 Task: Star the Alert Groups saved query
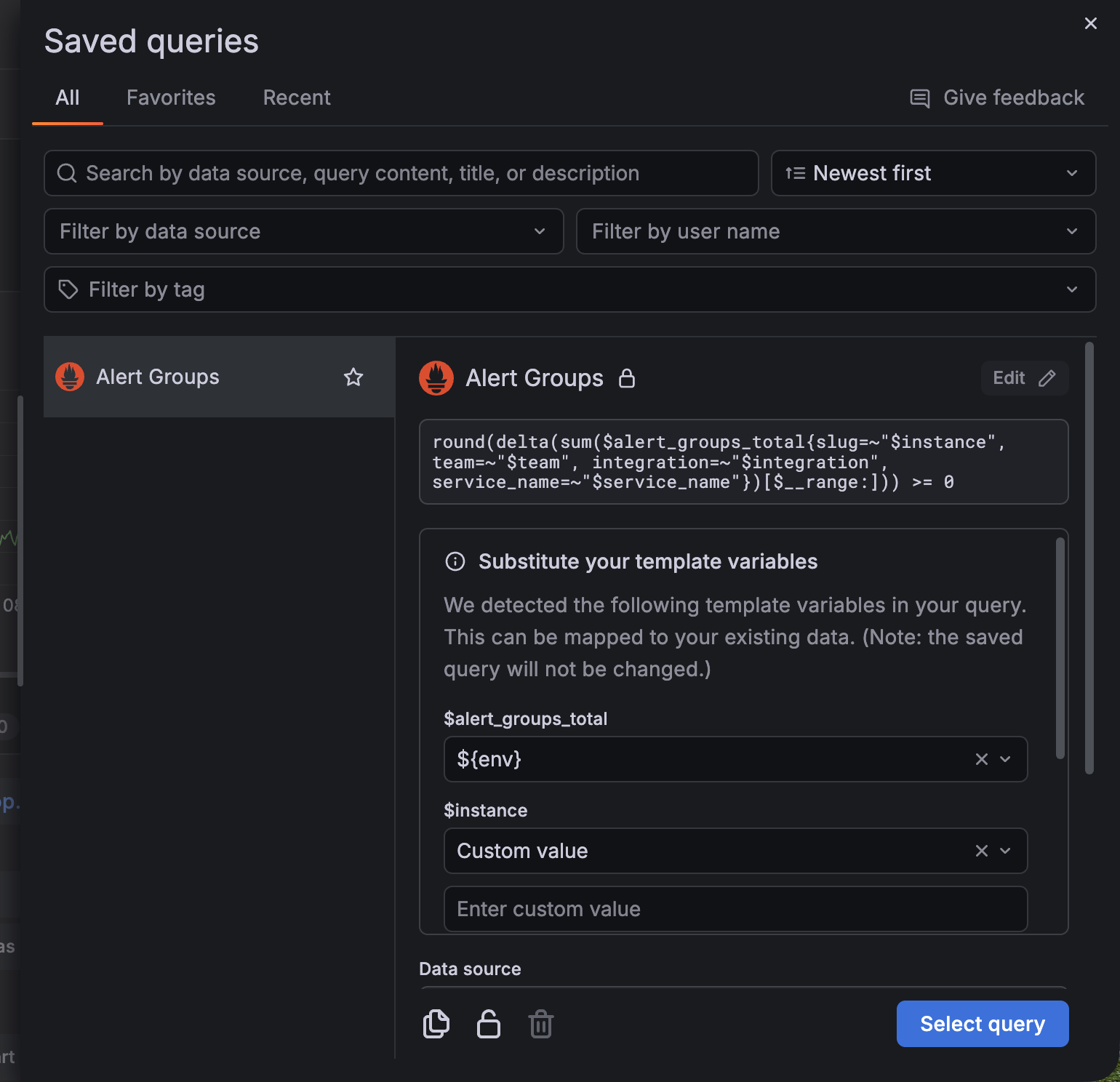coord(353,377)
